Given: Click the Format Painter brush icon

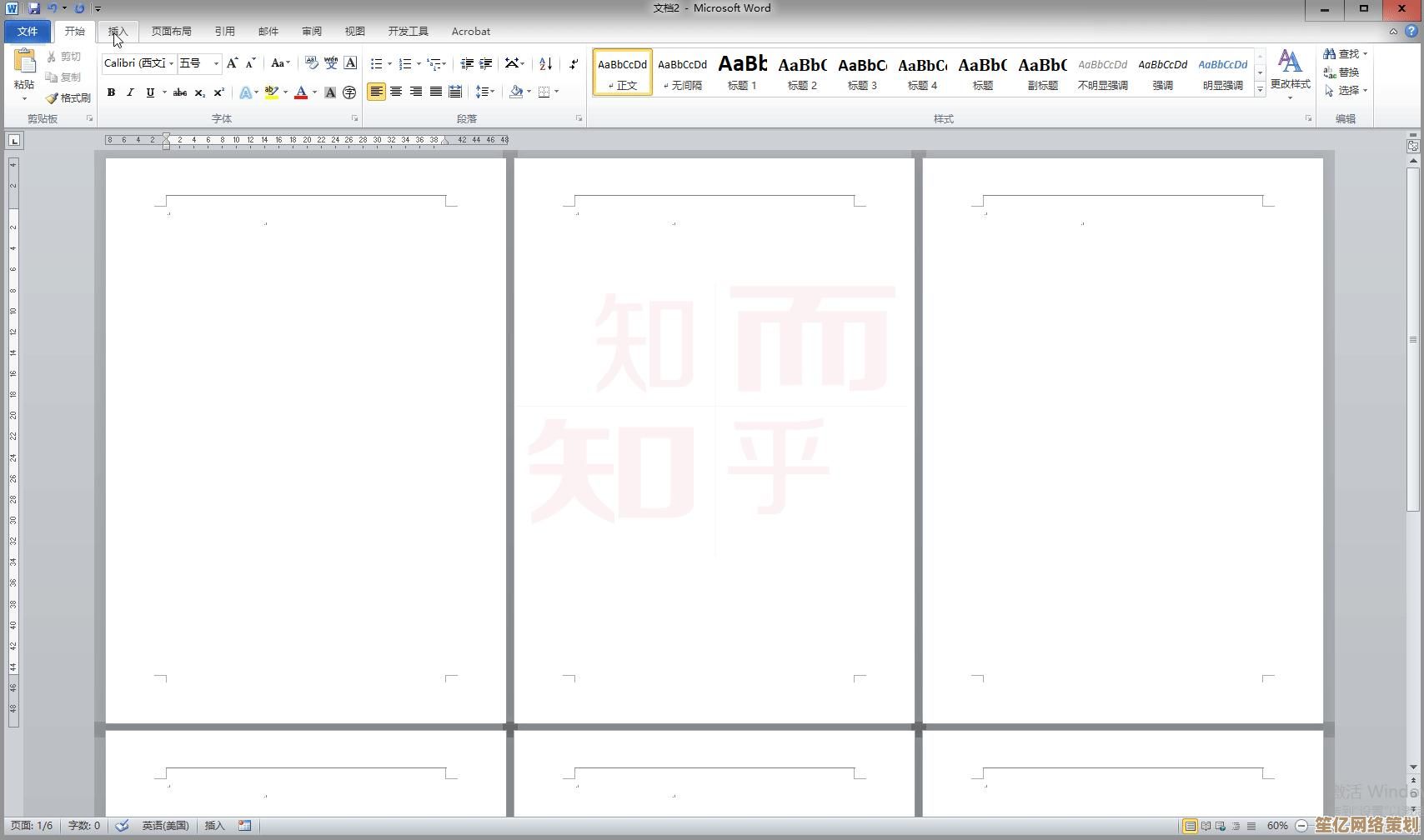Looking at the screenshot, I should 52,98.
